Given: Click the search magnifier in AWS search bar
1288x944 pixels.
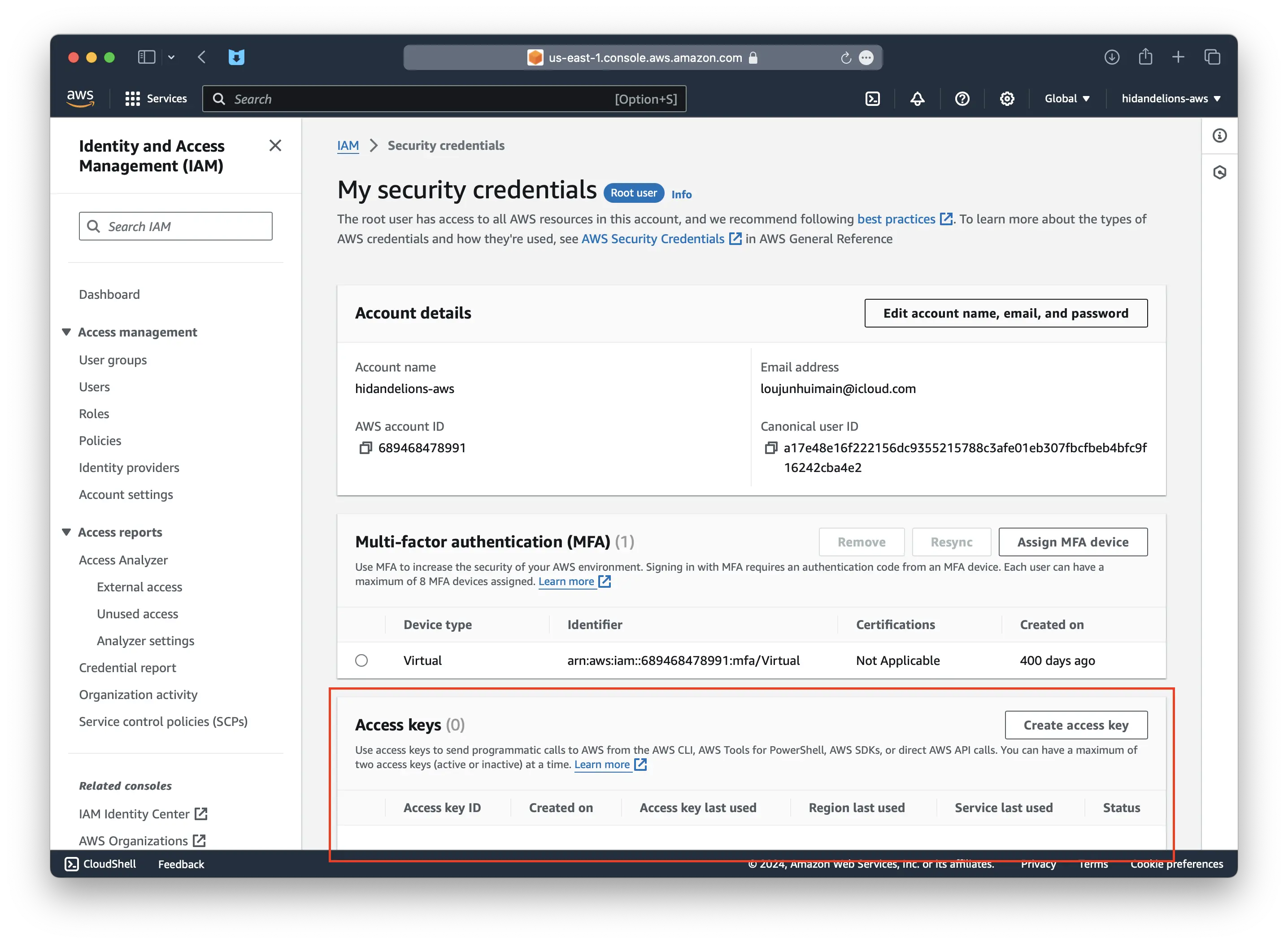Looking at the screenshot, I should [x=219, y=99].
